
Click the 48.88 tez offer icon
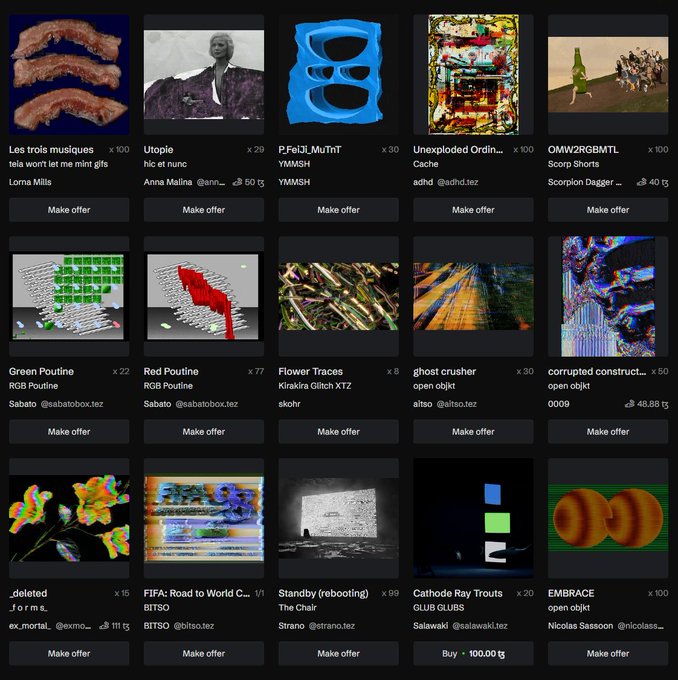pyautogui.click(x=629, y=404)
